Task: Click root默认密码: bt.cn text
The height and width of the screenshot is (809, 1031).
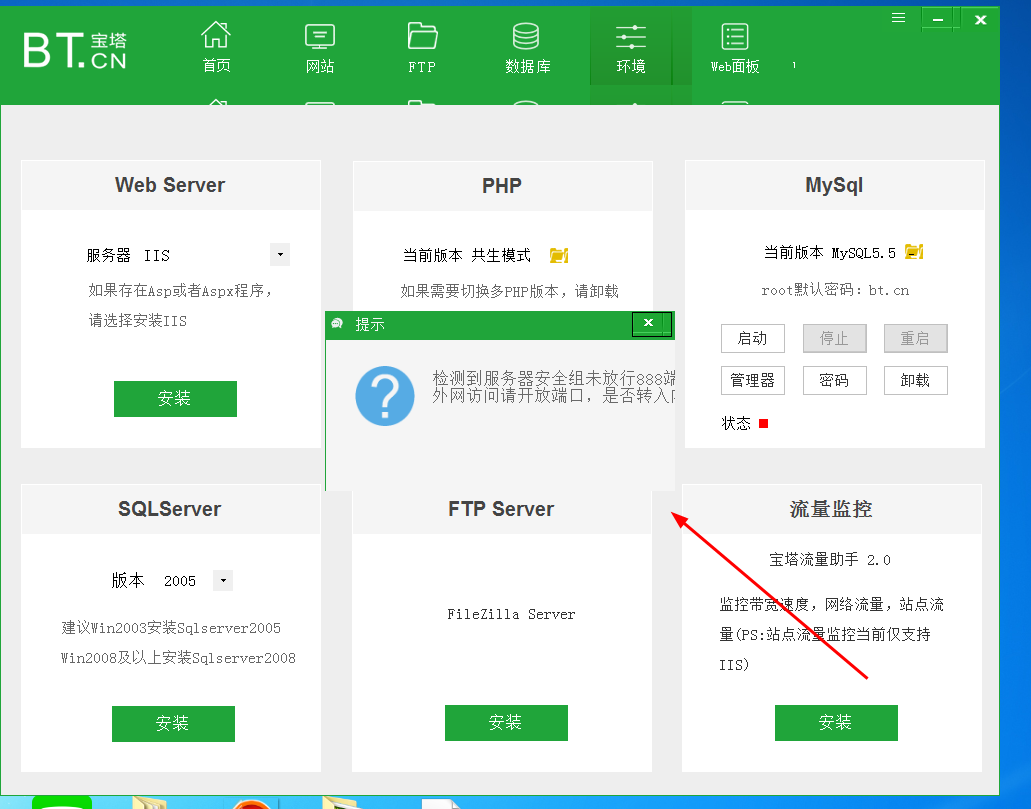Action: (835, 290)
